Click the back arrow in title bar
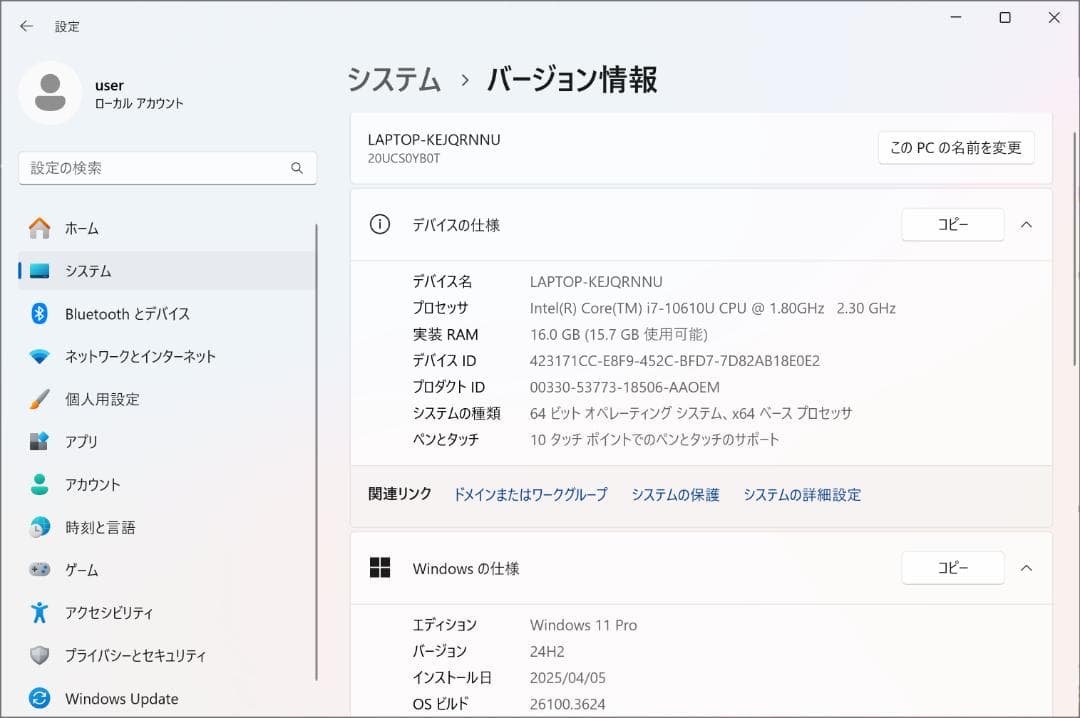The image size is (1080, 718). [x=26, y=26]
